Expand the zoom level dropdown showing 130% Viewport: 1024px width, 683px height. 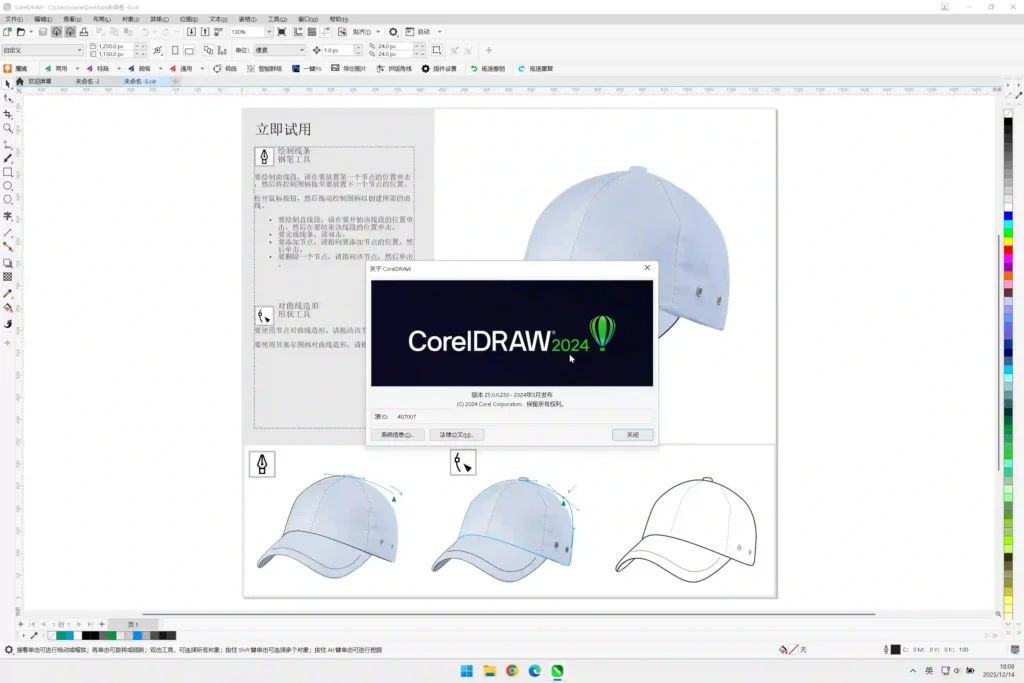coord(268,32)
